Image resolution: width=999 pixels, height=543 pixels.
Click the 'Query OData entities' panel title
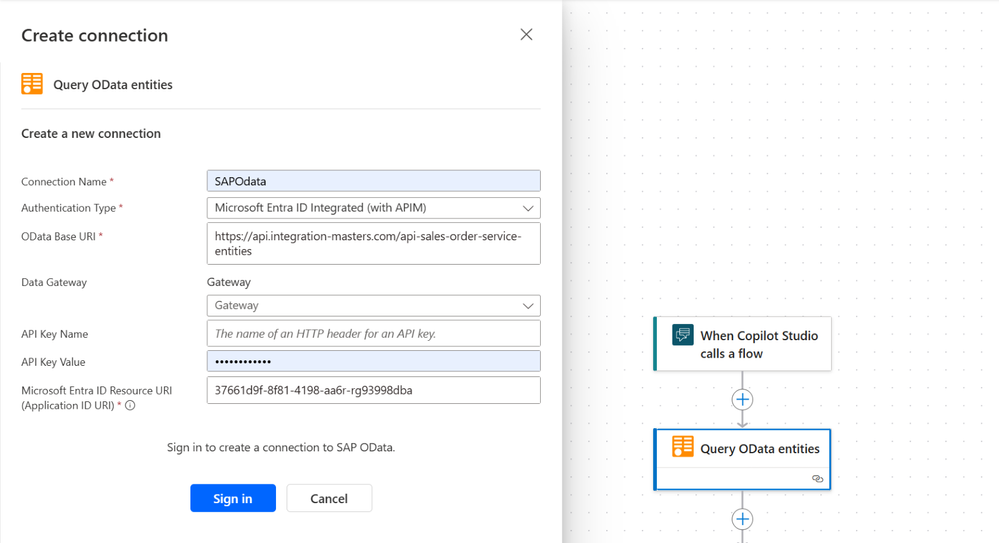pos(113,85)
